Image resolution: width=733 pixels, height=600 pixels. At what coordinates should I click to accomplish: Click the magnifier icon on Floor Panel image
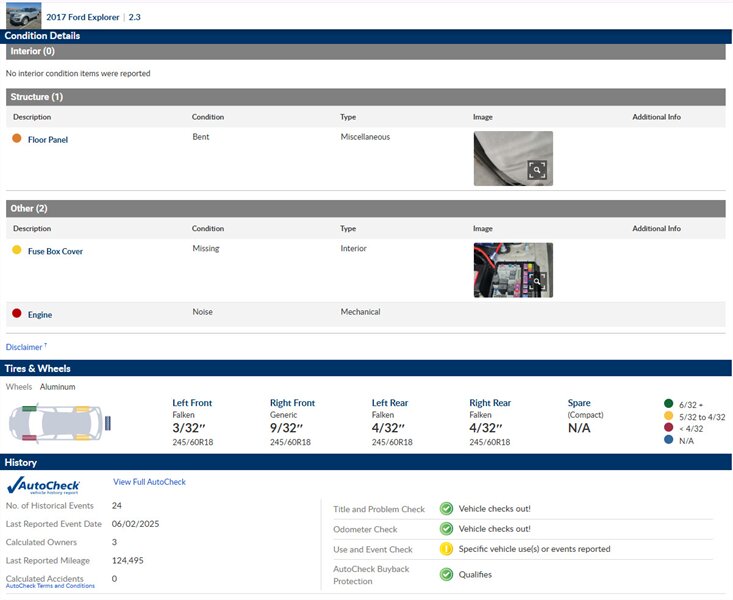pyautogui.click(x=537, y=171)
